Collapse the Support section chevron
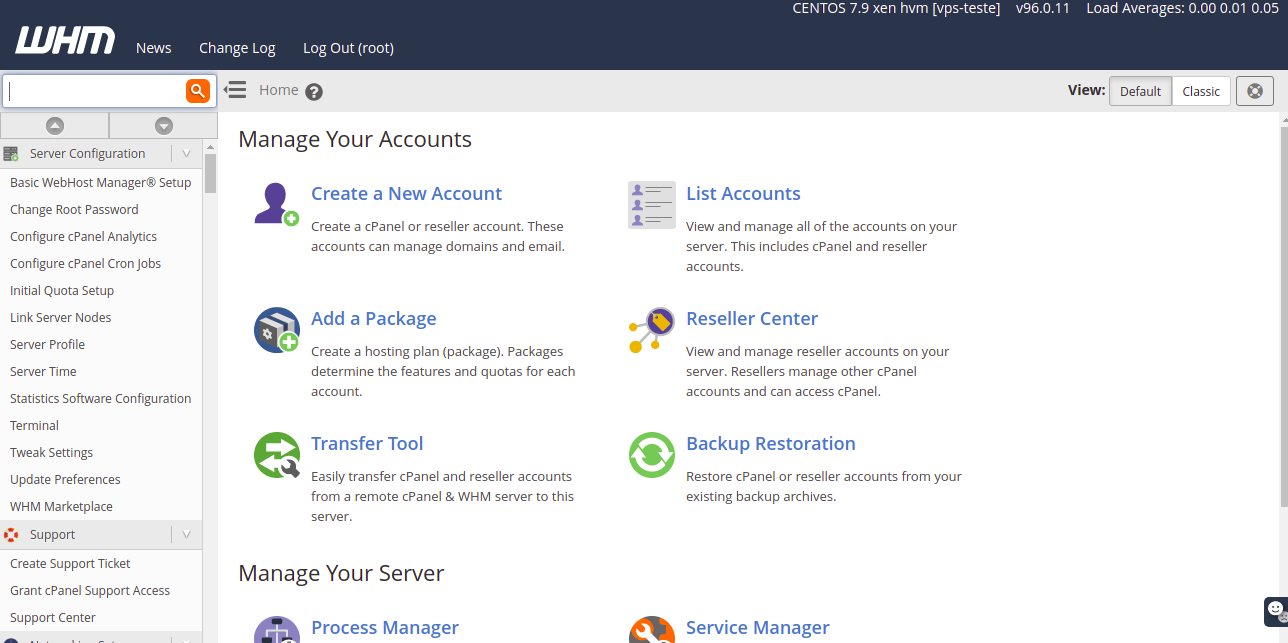The height and width of the screenshot is (643, 1288). pyautogui.click(x=186, y=535)
